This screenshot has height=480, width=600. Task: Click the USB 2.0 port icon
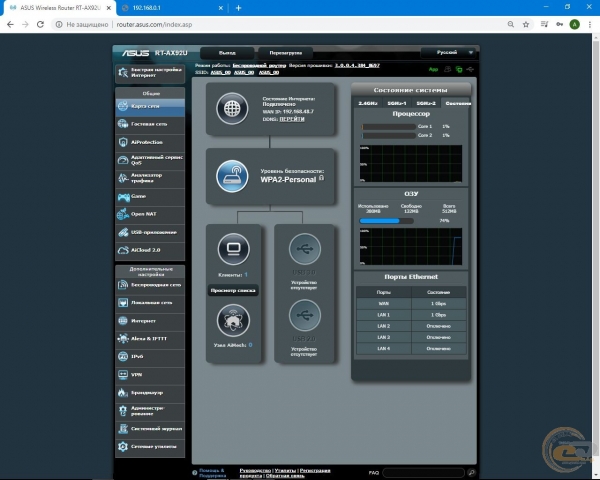[x=305, y=315]
